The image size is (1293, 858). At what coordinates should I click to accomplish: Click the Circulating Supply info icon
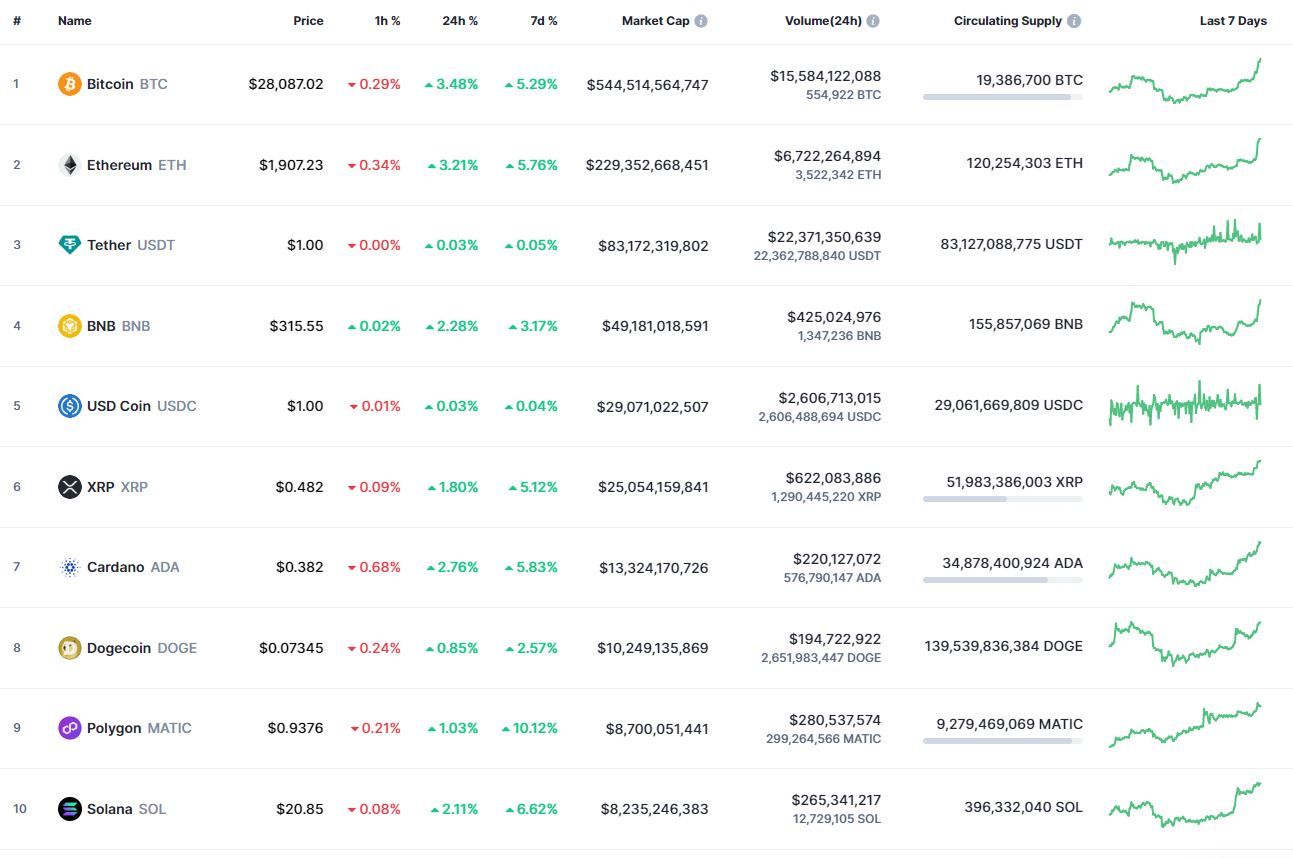pos(1074,21)
